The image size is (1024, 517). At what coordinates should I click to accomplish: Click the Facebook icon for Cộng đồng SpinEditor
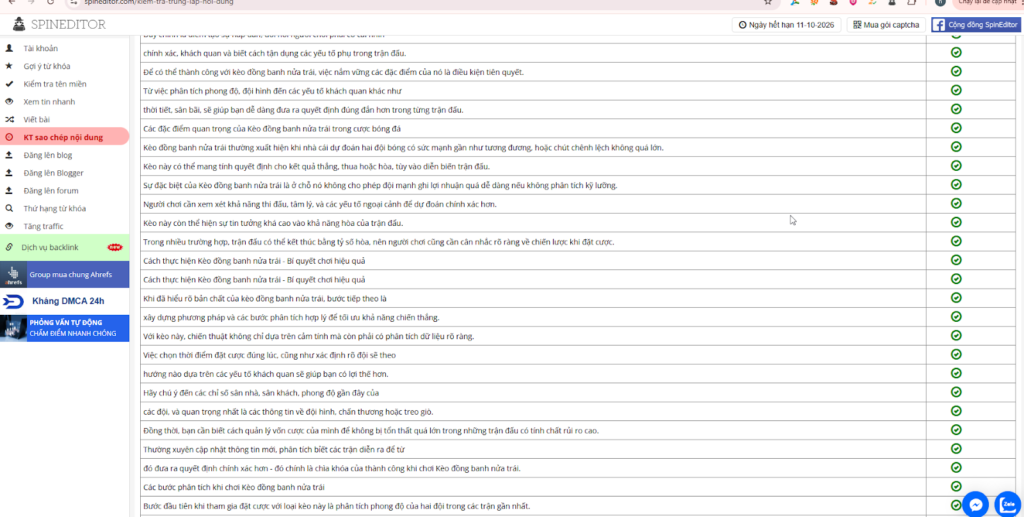tap(941, 25)
